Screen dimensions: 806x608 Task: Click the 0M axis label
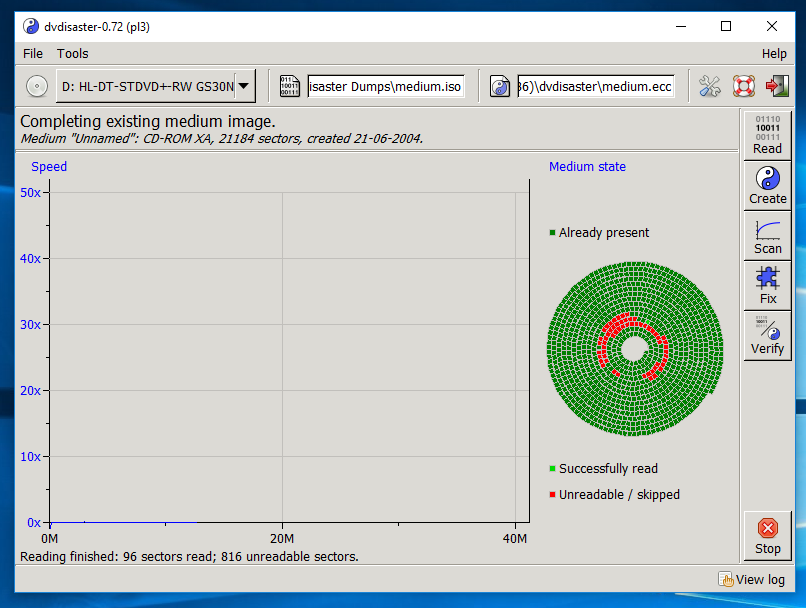click(x=49, y=539)
